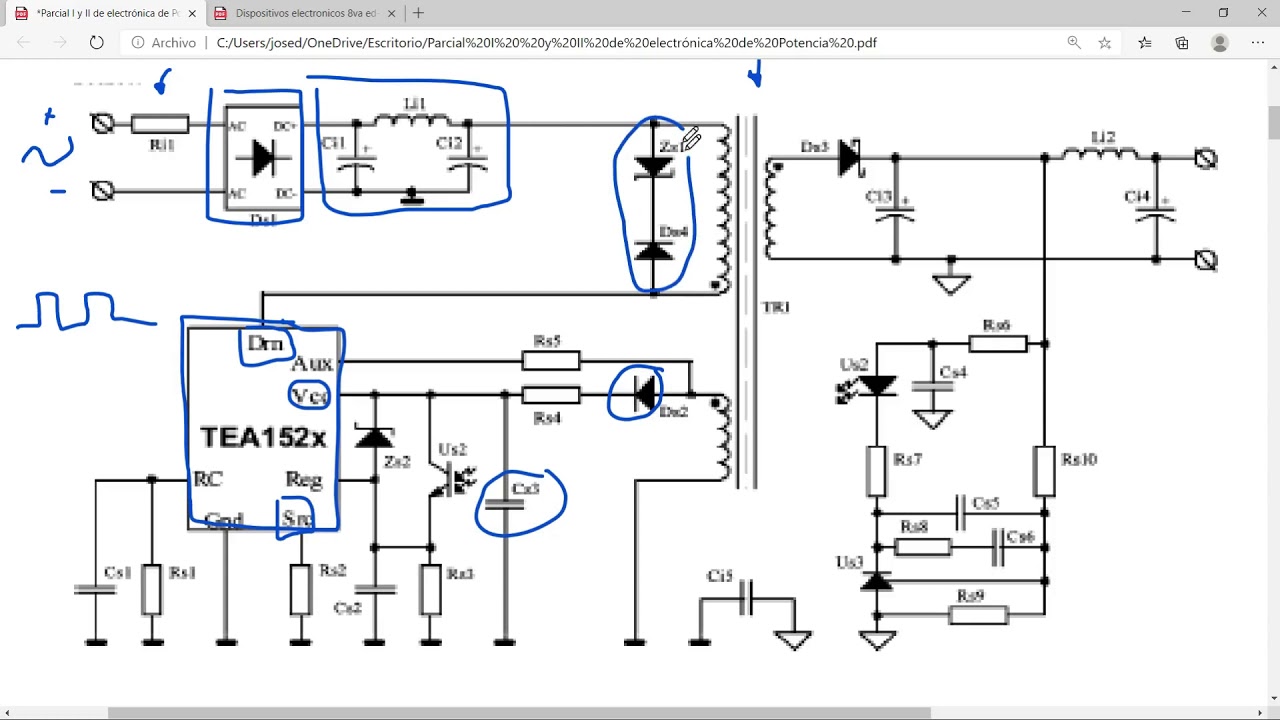This screenshot has width=1280, height=720.
Task: Minimize the browser window
Action: click(x=1186, y=13)
